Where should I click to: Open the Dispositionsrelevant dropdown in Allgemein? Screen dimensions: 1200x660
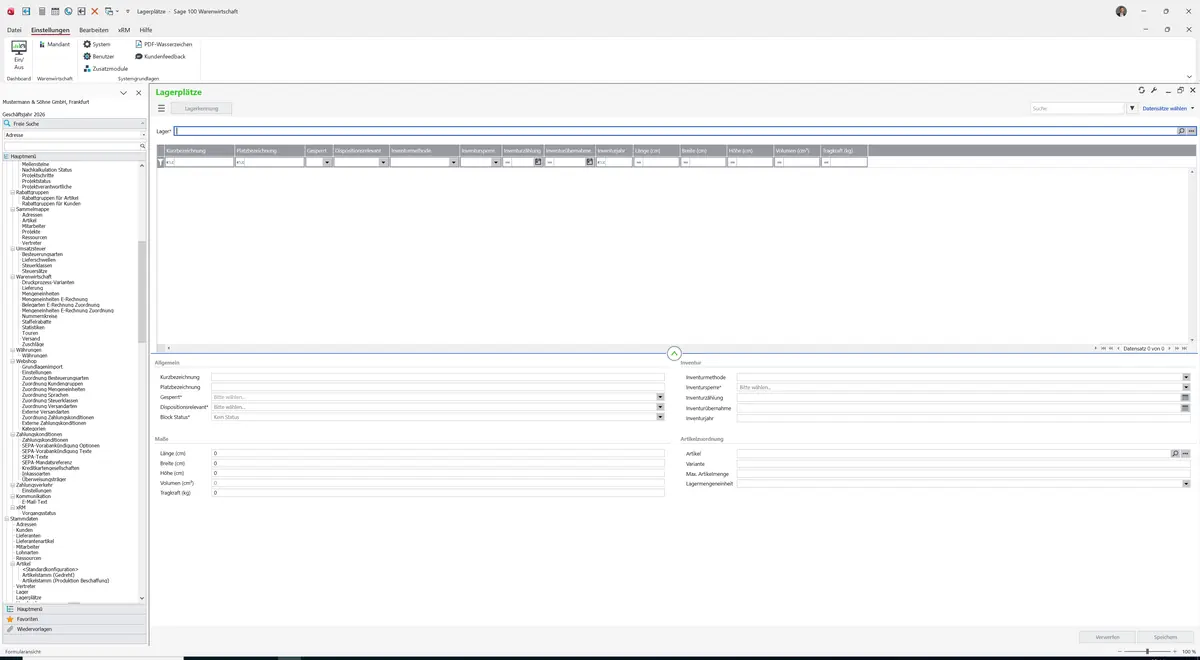[x=660, y=407]
